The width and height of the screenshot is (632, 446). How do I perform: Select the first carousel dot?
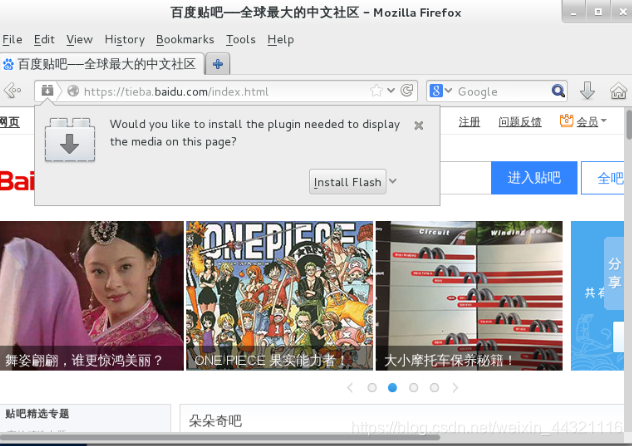pyautogui.click(x=372, y=388)
